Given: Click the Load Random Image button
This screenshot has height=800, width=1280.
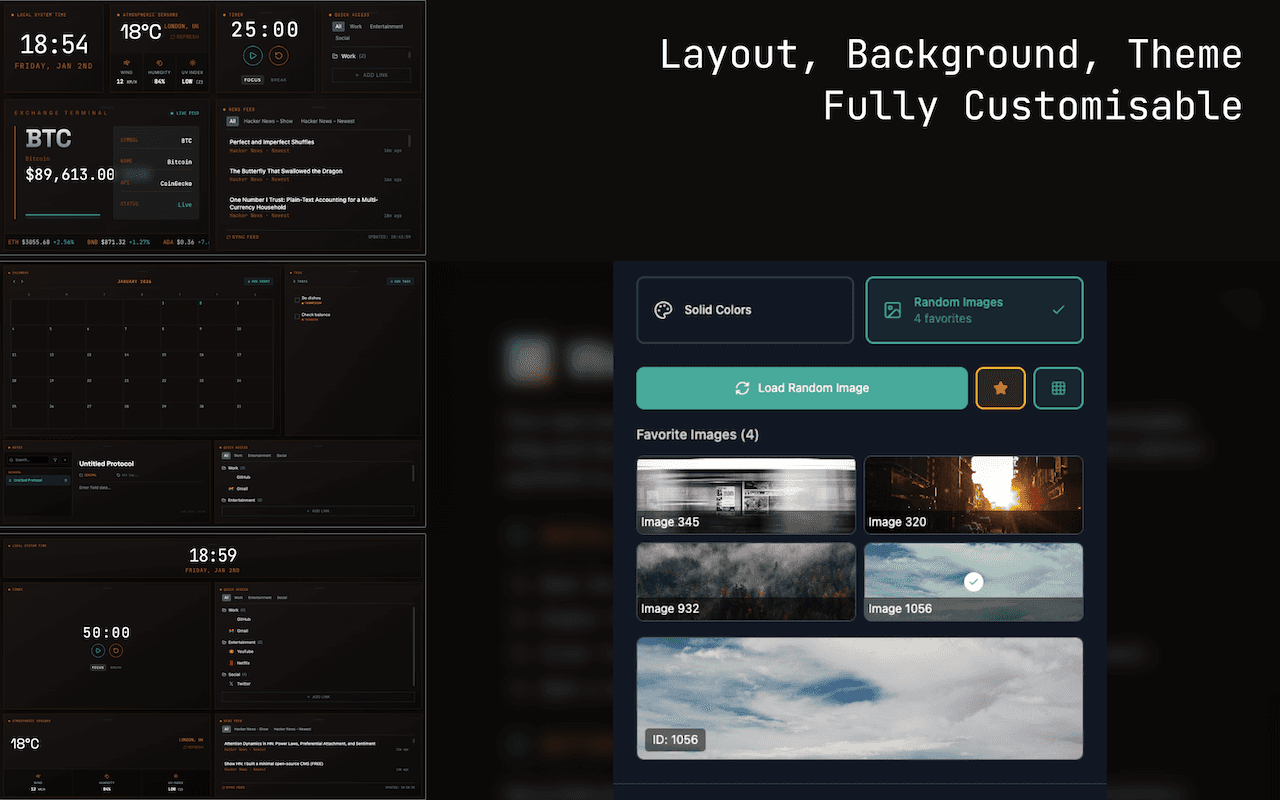Looking at the screenshot, I should (x=802, y=388).
